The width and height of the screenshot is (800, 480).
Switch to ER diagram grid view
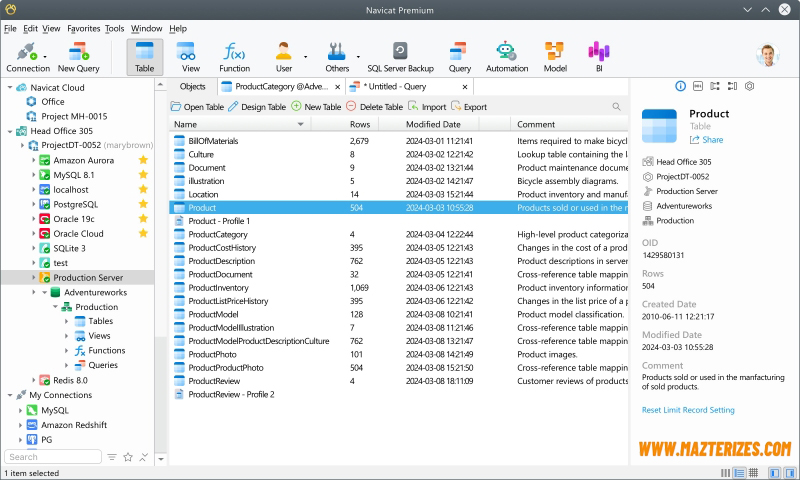tap(754, 473)
